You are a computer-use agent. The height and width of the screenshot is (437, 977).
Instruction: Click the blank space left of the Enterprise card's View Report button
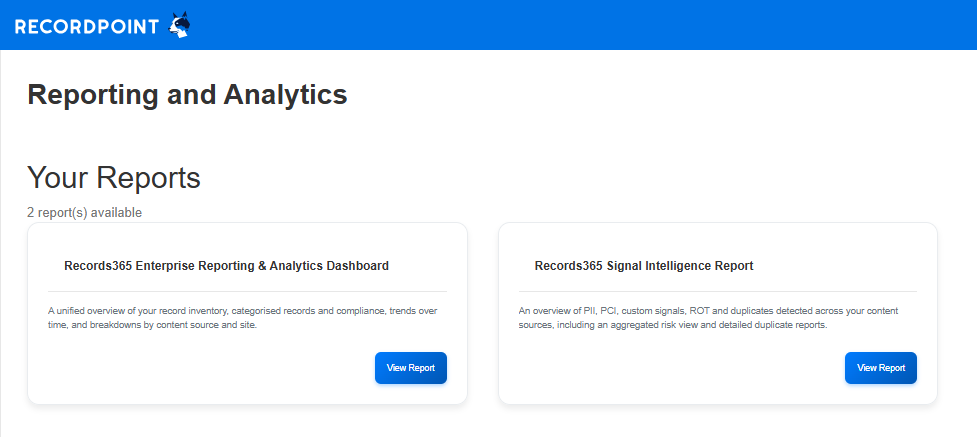pyautogui.click(x=200, y=368)
